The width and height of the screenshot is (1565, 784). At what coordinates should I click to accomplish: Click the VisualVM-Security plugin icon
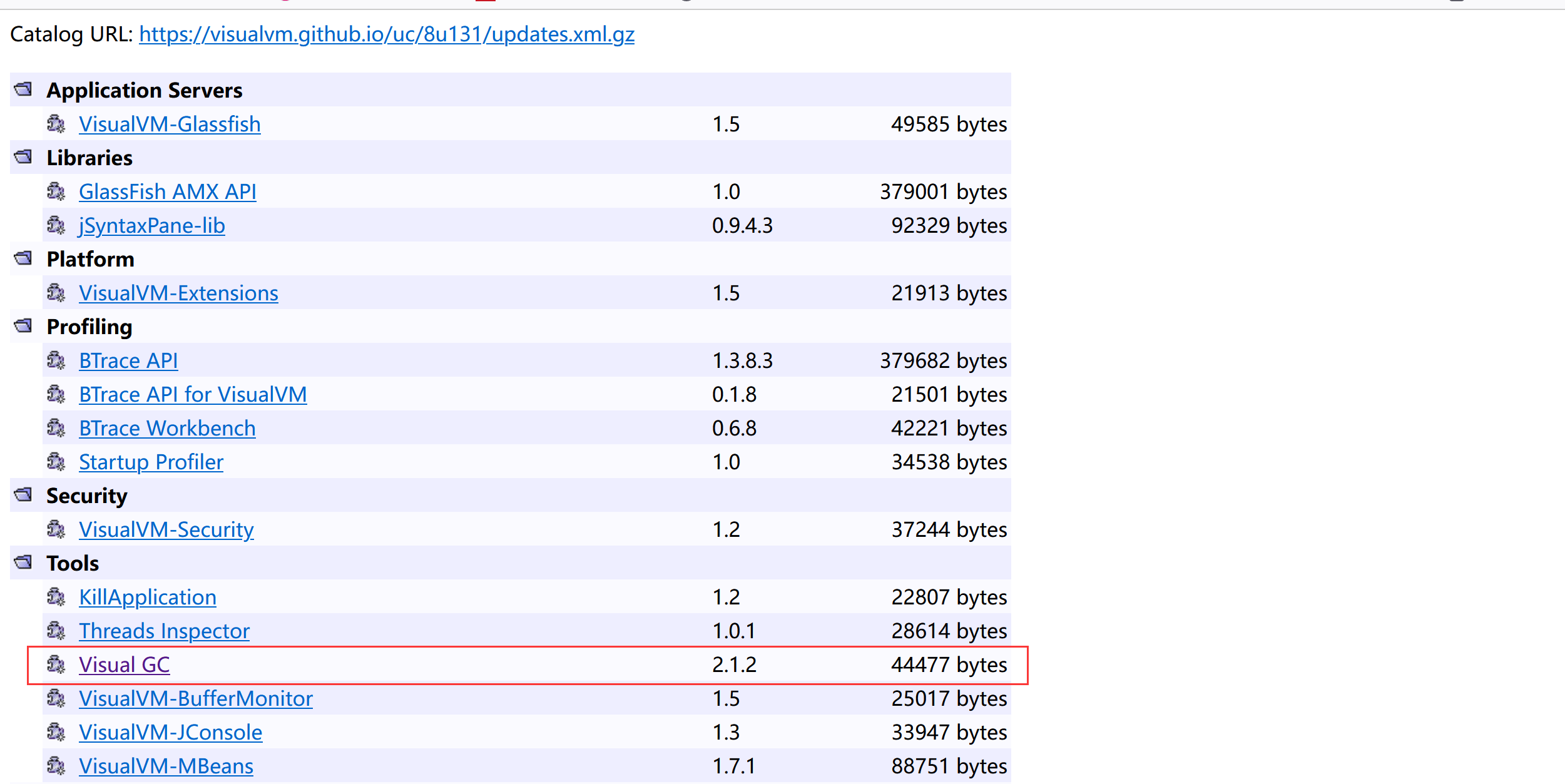[x=57, y=530]
